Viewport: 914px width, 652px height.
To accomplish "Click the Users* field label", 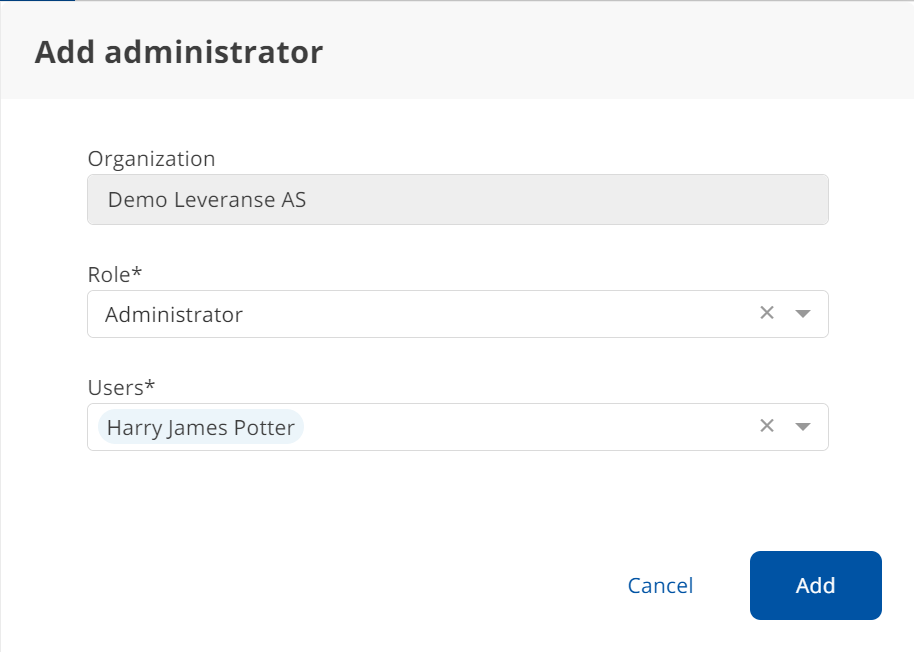I will click(121, 386).
